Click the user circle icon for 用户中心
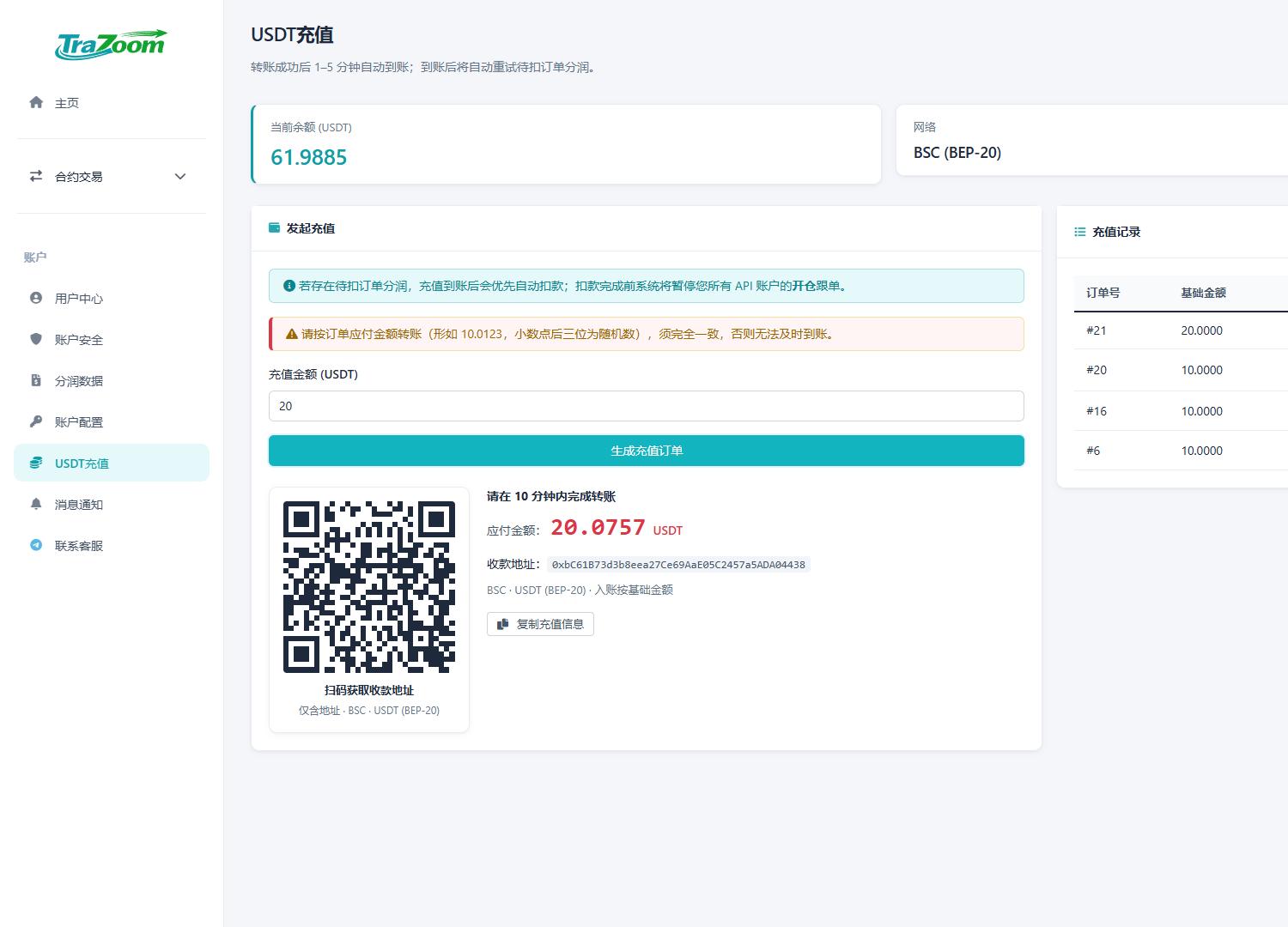1288x927 pixels. (36, 298)
